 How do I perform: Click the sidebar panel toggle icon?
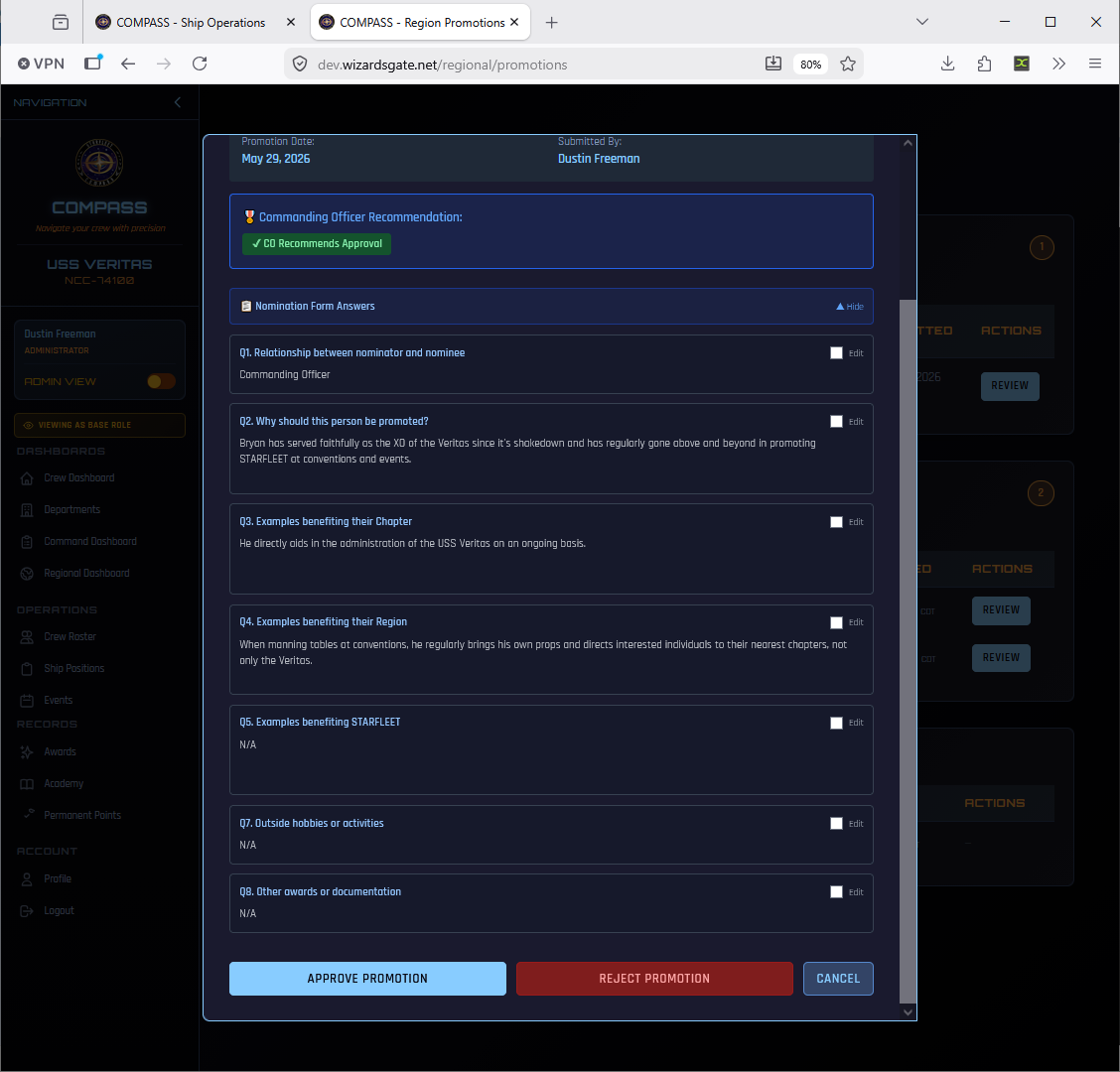(x=93, y=63)
